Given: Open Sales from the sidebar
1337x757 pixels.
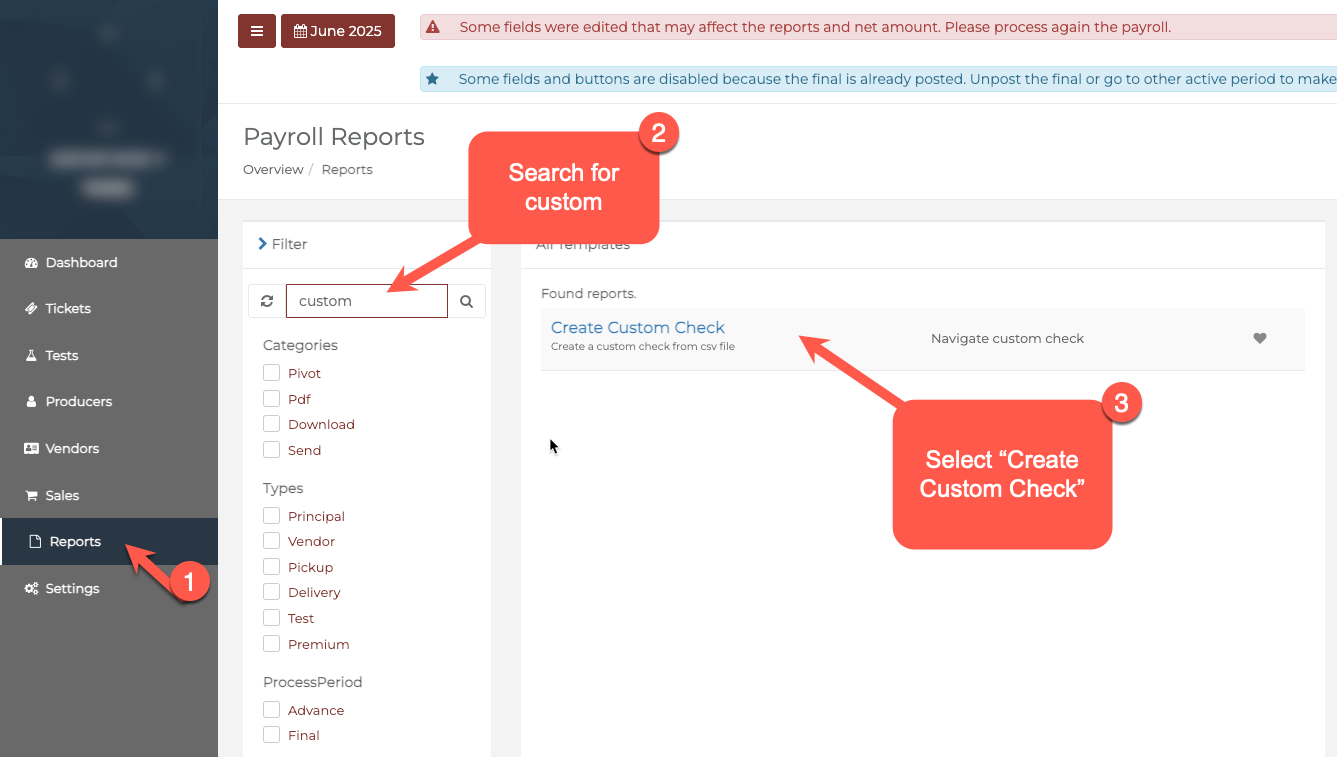Looking at the screenshot, I should tap(109, 496).
